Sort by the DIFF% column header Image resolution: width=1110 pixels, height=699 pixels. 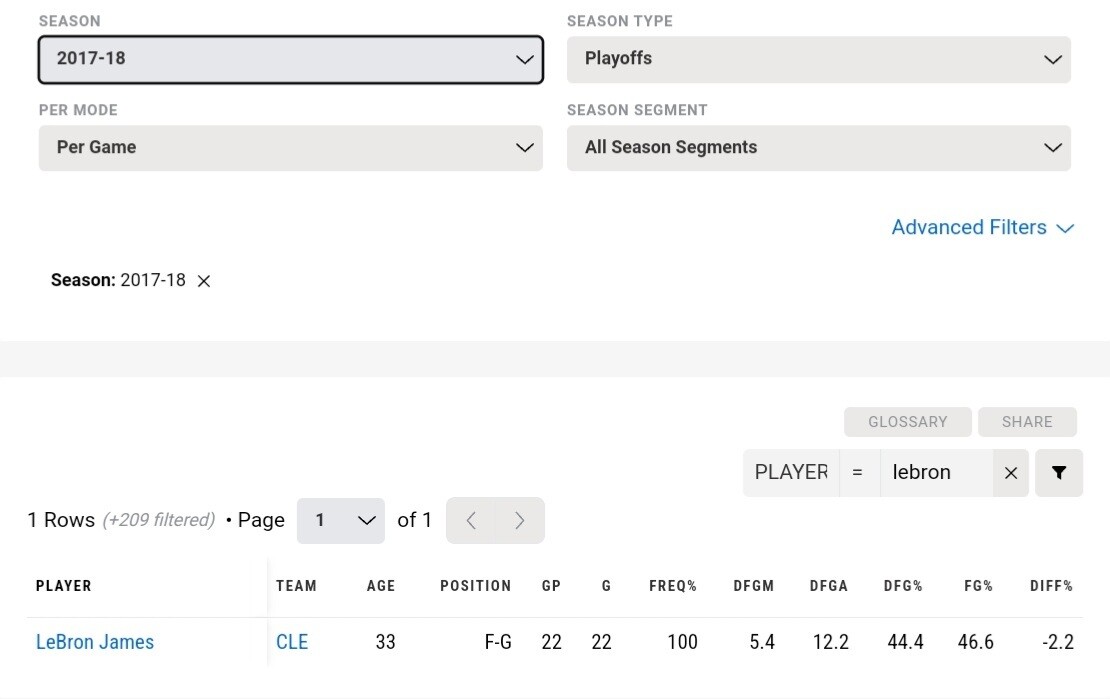tap(1051, 586)
